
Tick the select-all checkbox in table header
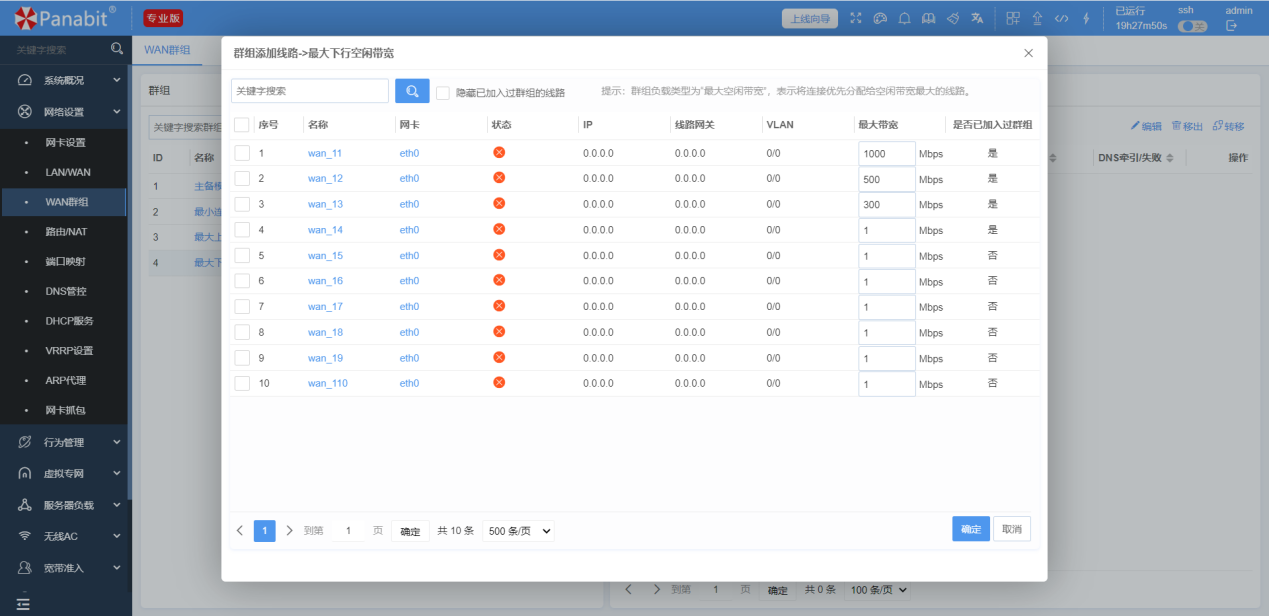pos(242,125)
